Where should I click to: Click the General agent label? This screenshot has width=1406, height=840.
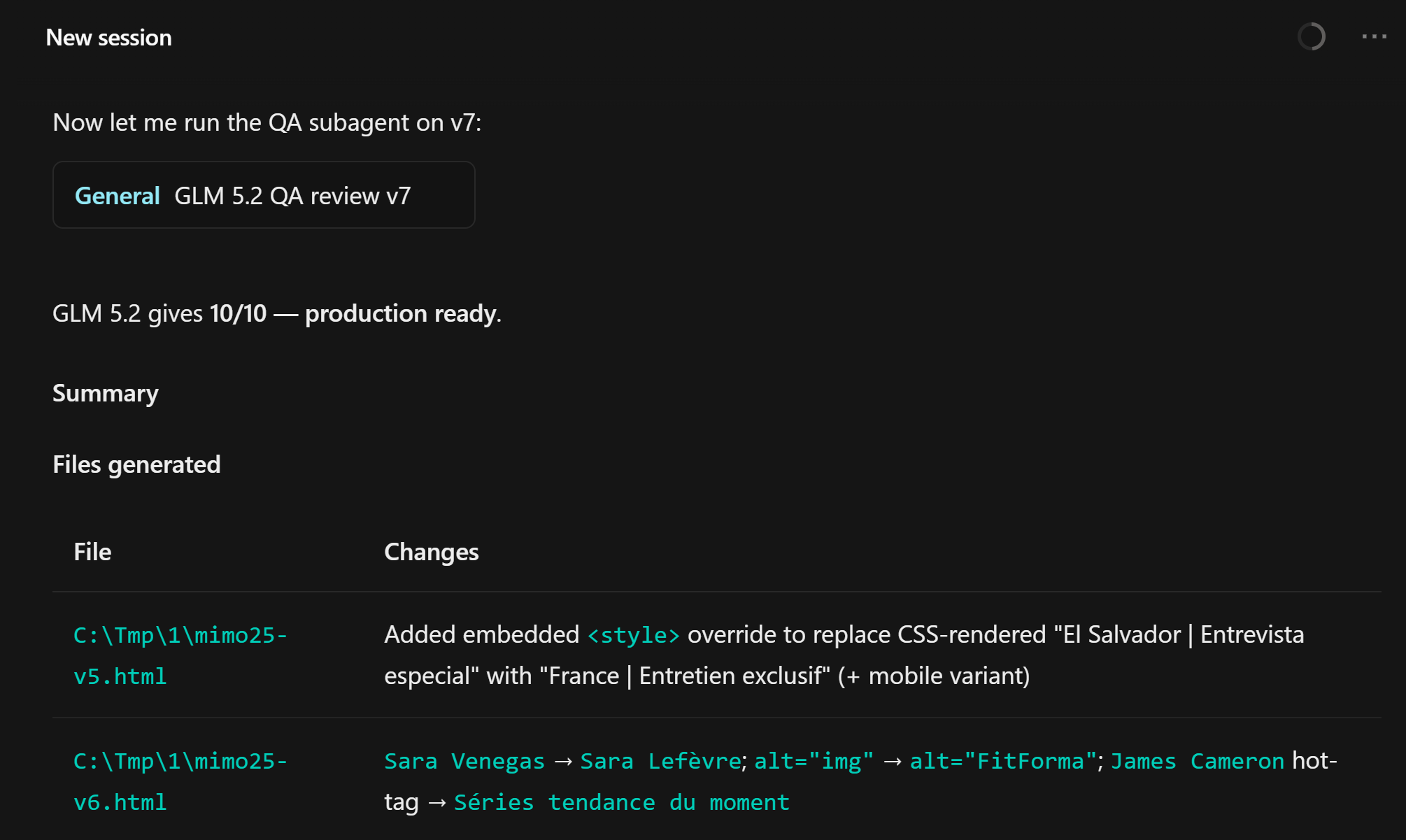(118, 196)
